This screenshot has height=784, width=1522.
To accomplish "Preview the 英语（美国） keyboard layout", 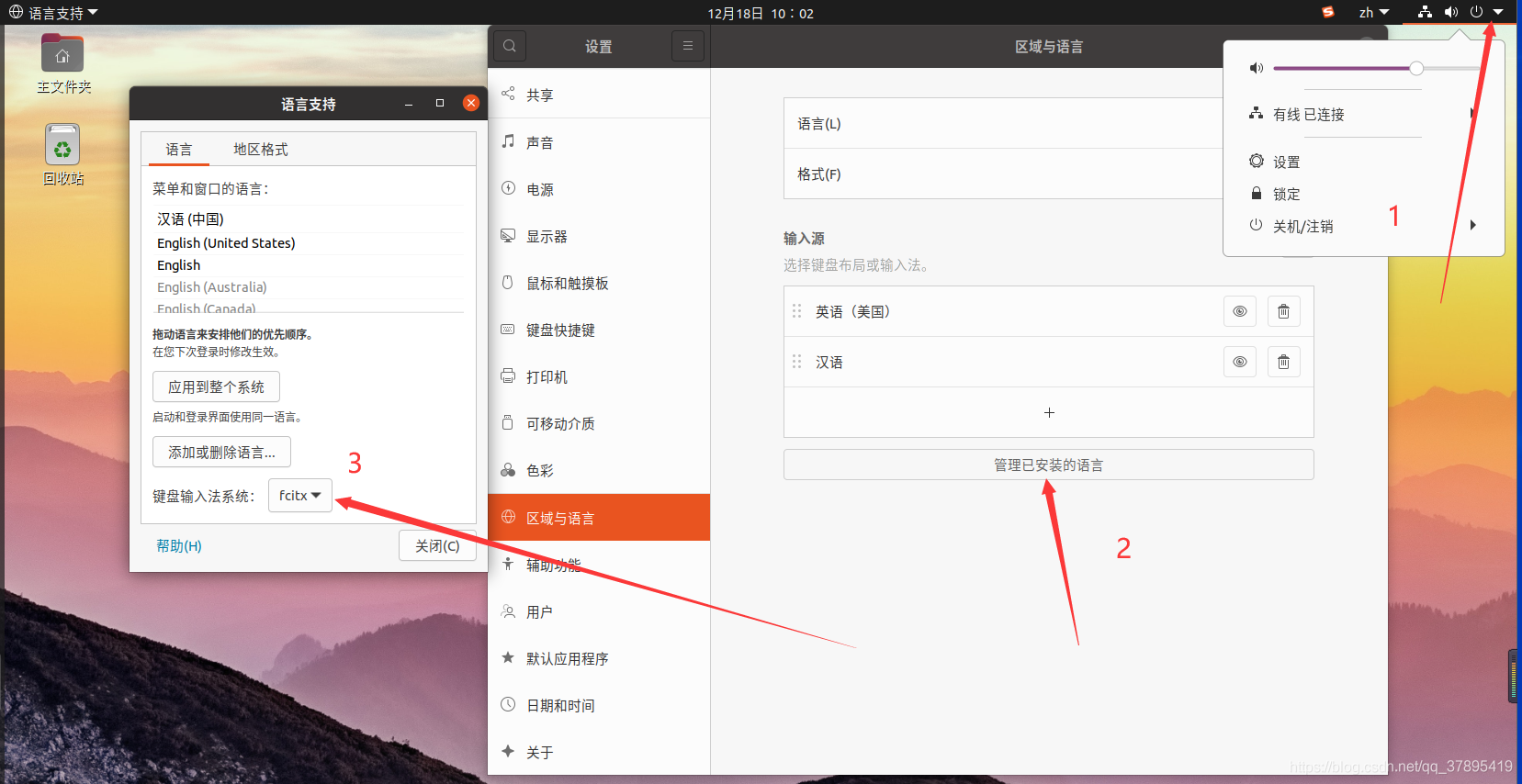I will tap(1239, 311).
